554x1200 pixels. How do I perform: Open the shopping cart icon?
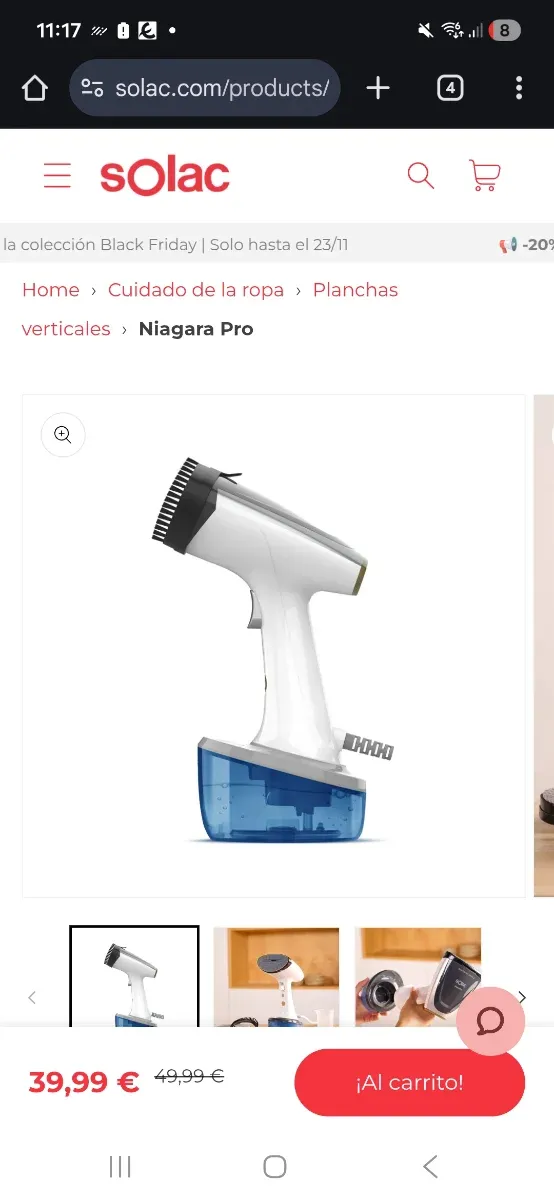(x=484, y=176)
